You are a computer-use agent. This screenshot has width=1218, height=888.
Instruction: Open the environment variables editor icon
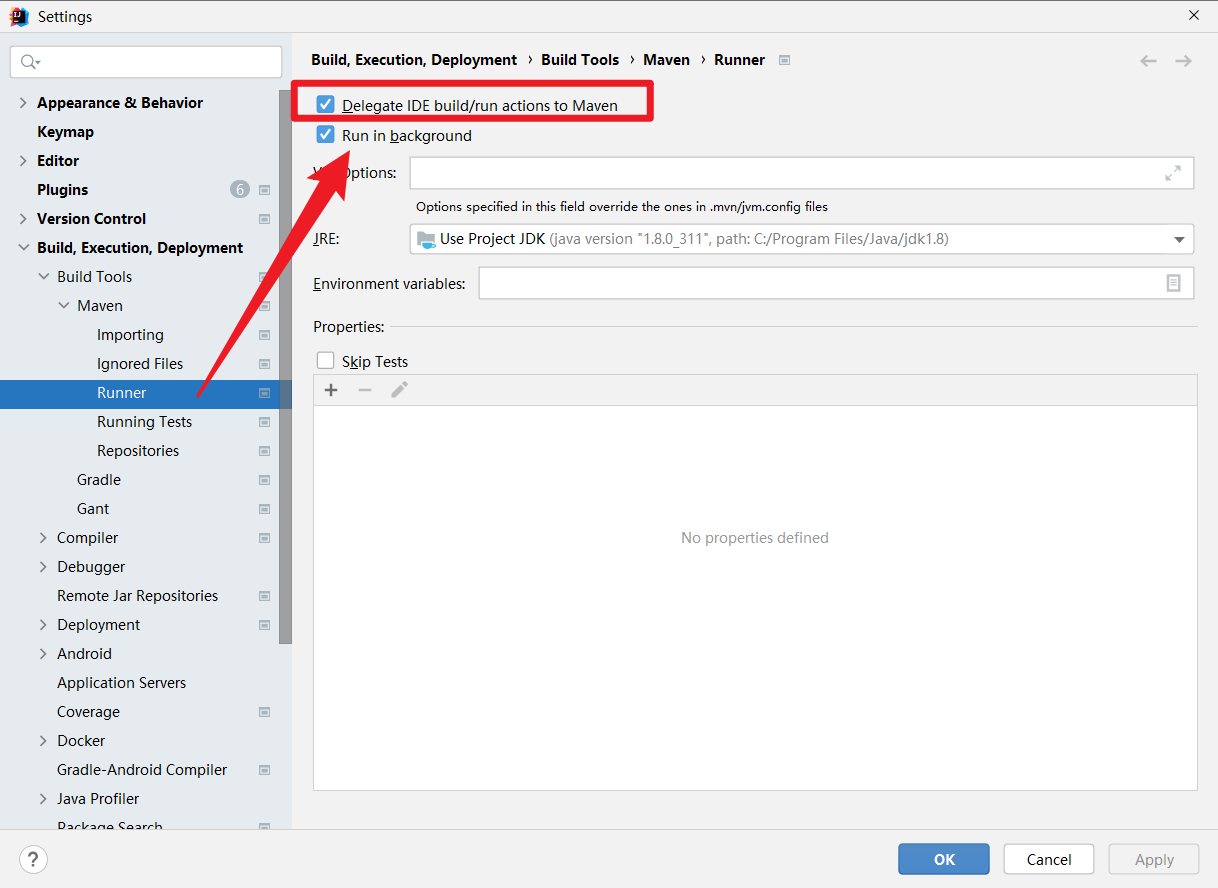pyautogui.click(x=1174, y=283)
